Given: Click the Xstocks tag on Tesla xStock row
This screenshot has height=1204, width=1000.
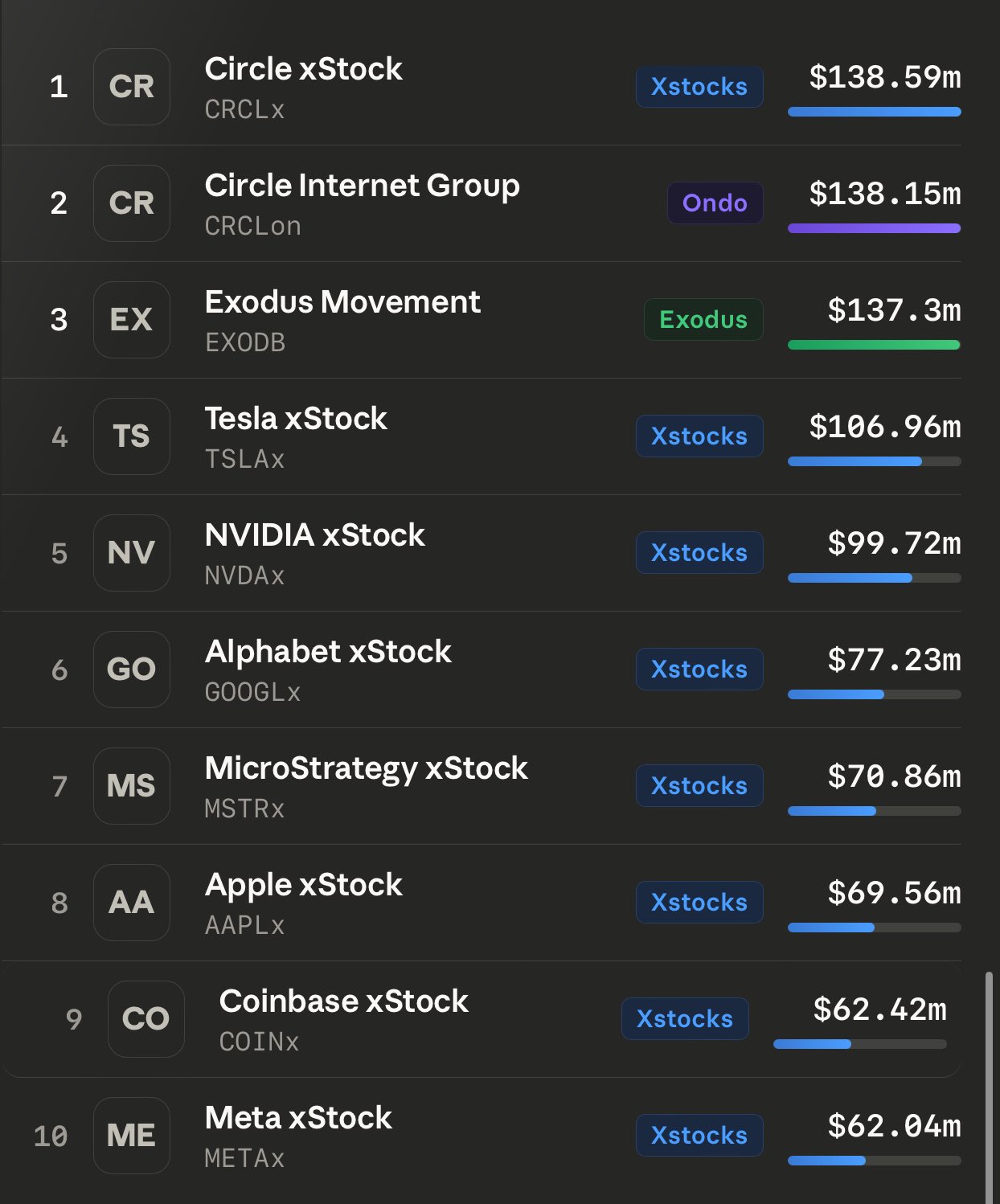Looking at the screenshot, I should (699, 436).
